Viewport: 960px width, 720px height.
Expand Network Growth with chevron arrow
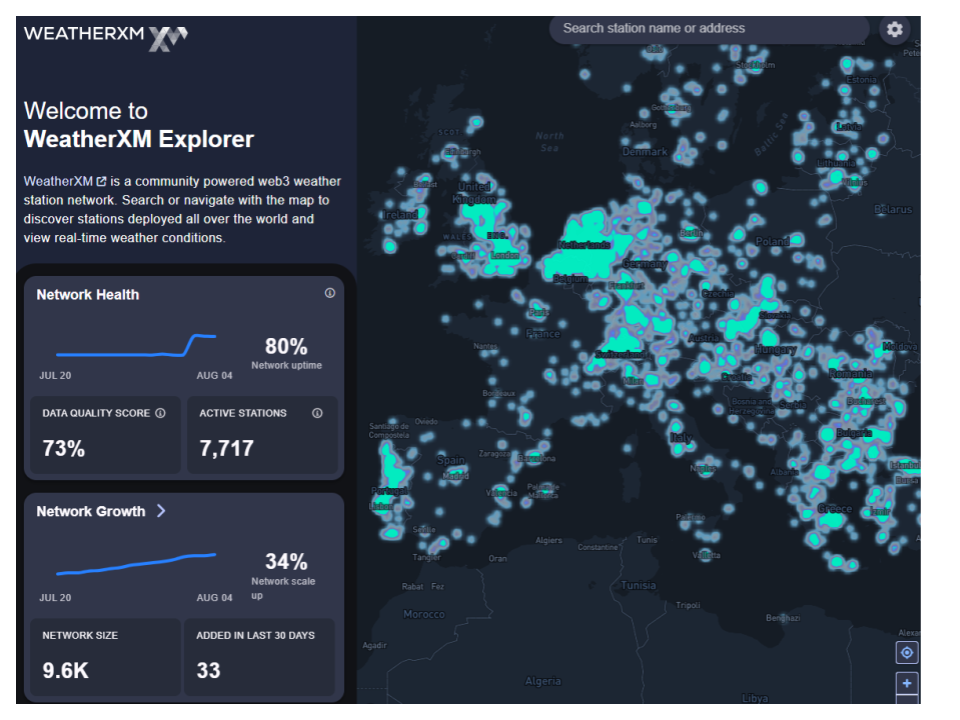point(161,511)
